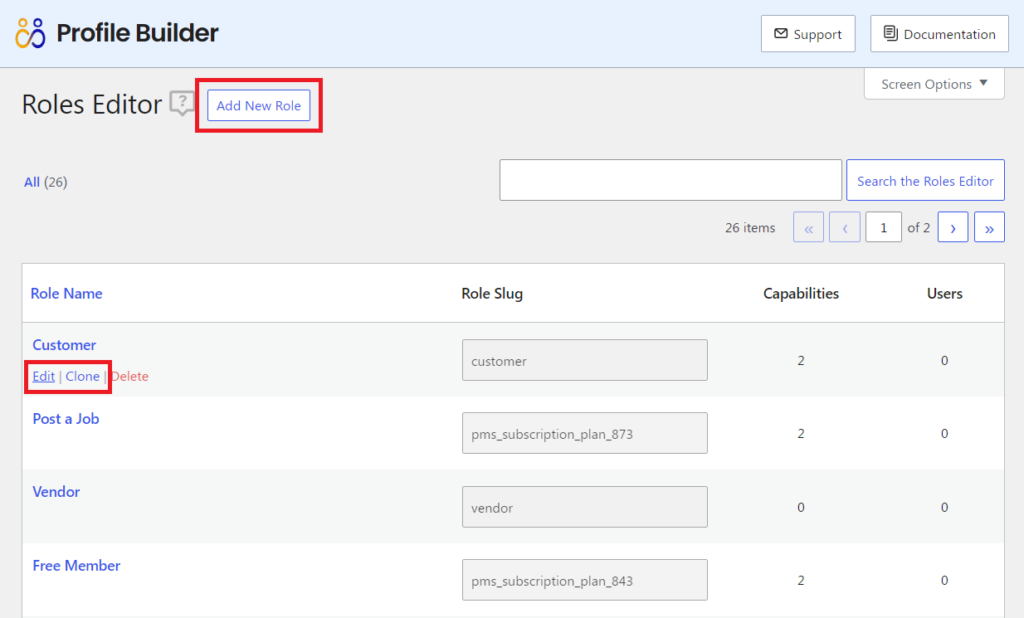Click the vendor role slug field
This screenshot has width=1024, height=618.
(x=584, y=507)
